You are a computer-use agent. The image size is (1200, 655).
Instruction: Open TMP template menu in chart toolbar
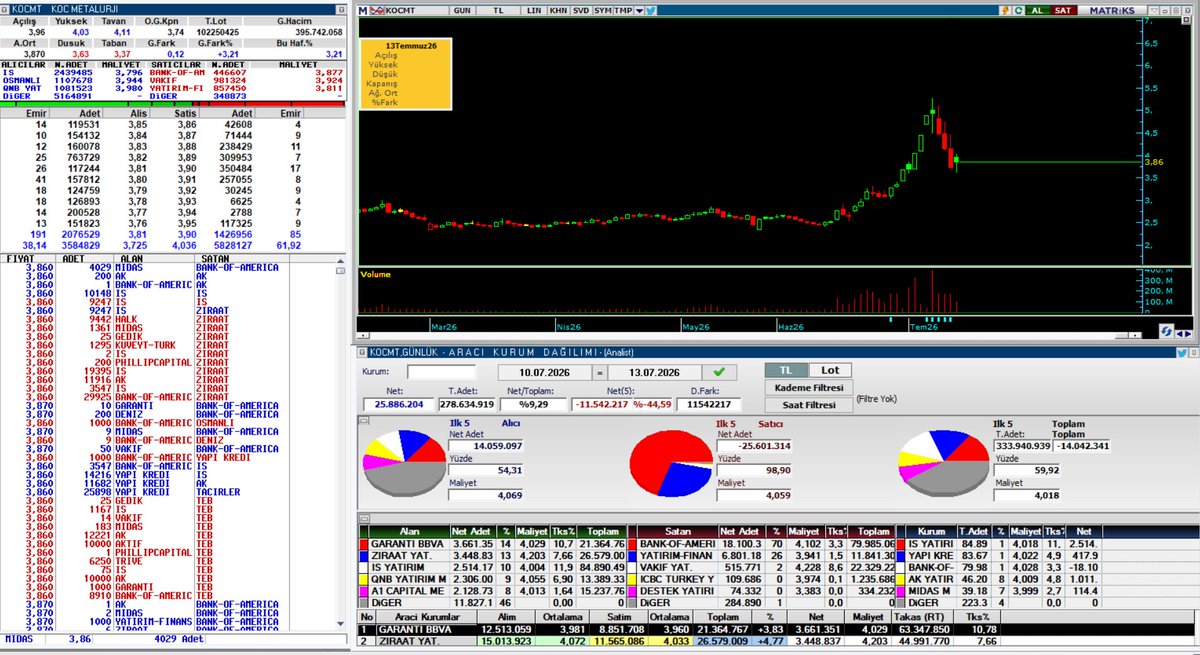(x=622, y=10)
